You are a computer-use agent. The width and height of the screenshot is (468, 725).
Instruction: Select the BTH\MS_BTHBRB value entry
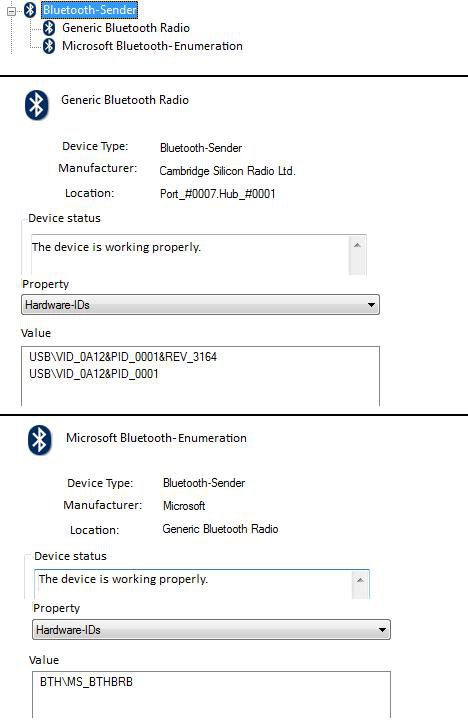coord(86,682)
